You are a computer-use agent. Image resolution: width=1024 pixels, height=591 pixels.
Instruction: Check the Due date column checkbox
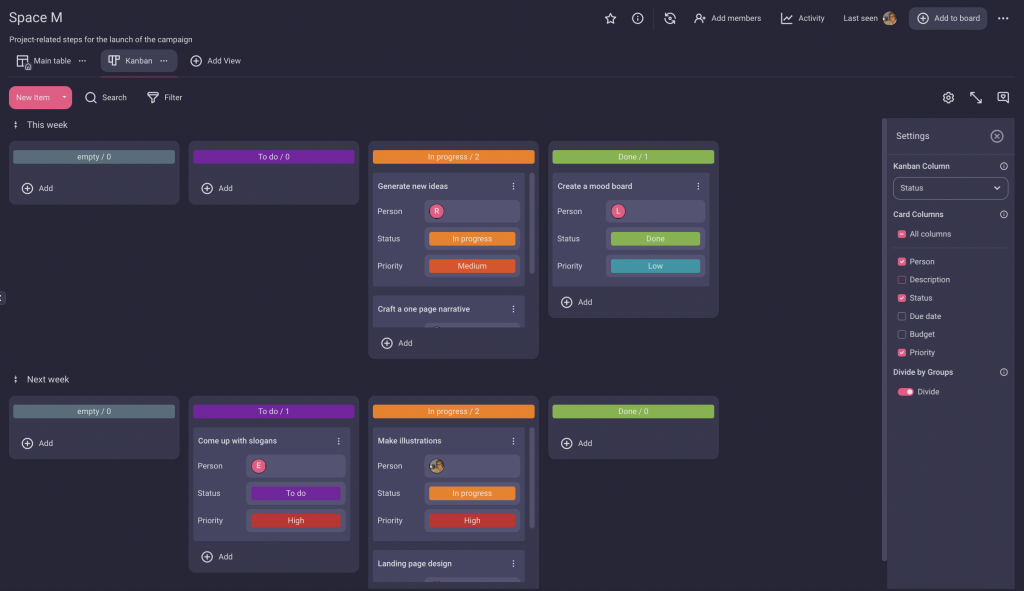pos(902,316)
